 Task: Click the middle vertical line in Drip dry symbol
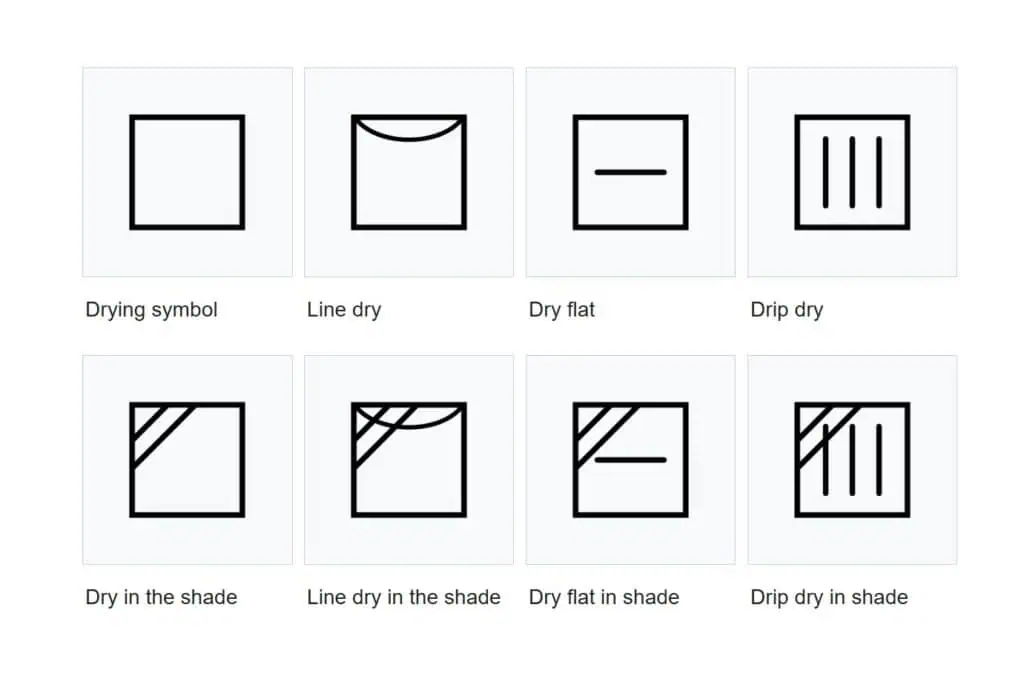(x=852, y=172)
